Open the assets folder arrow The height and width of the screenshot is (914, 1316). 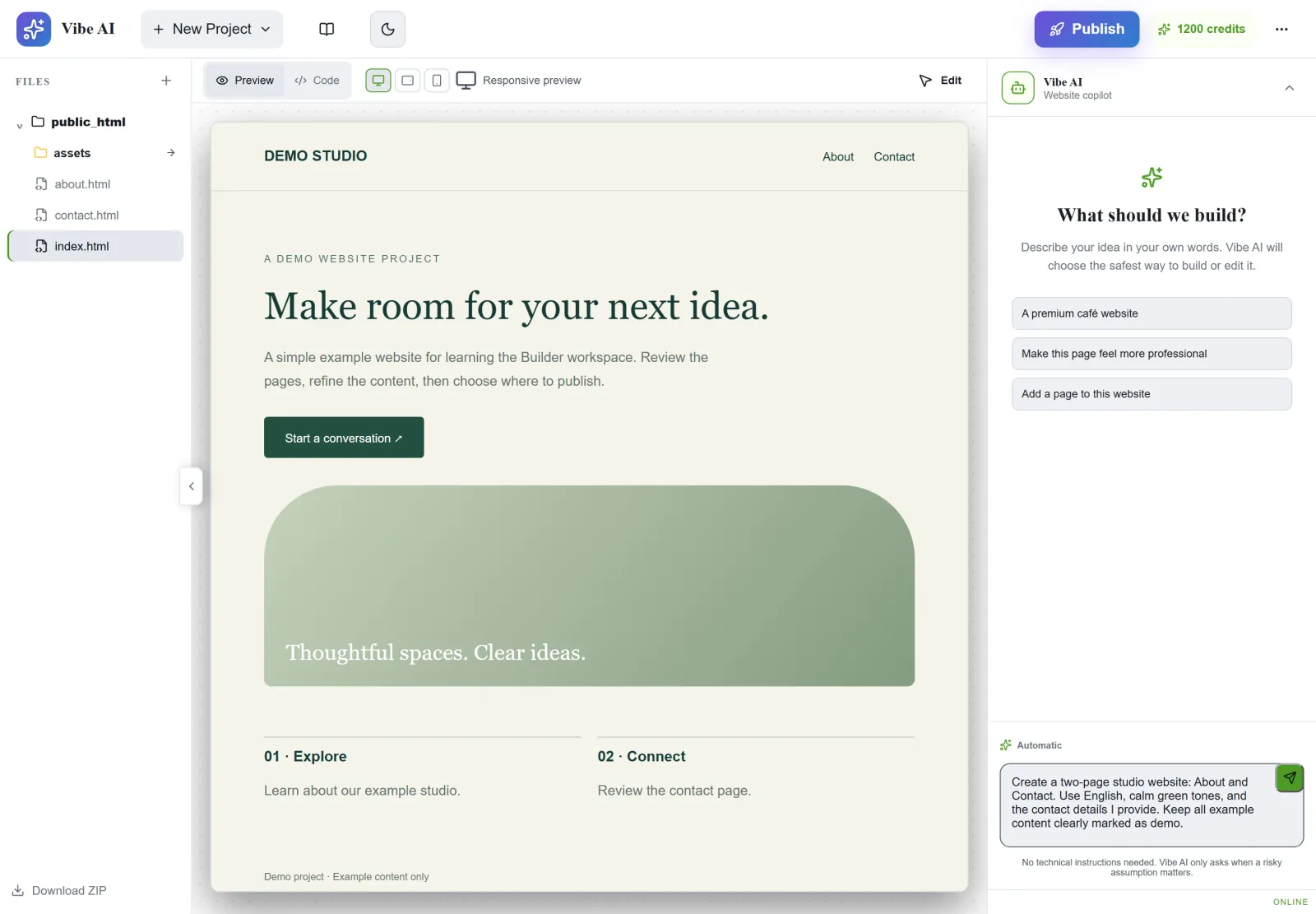(x=171, y=153)
